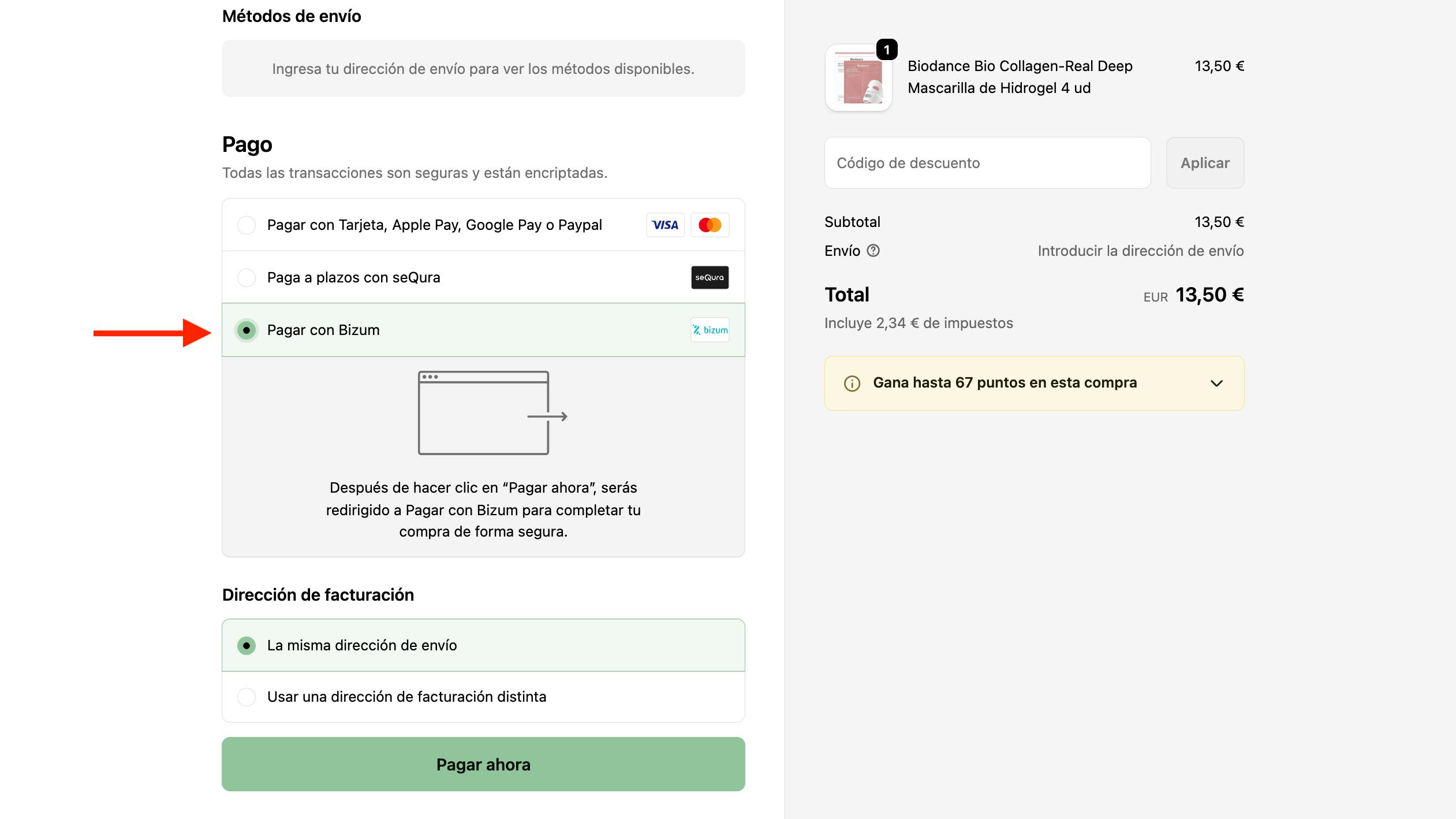Click the Visa card logo icon

(x=665, y=225)
